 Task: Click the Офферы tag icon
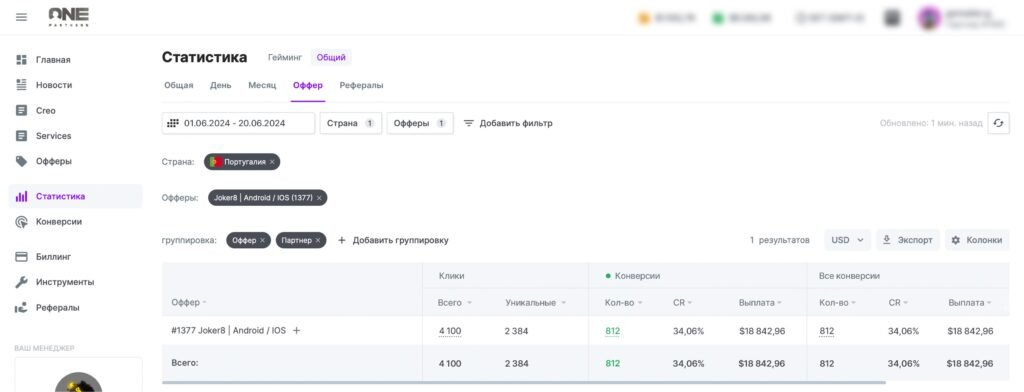click(21, 161)
